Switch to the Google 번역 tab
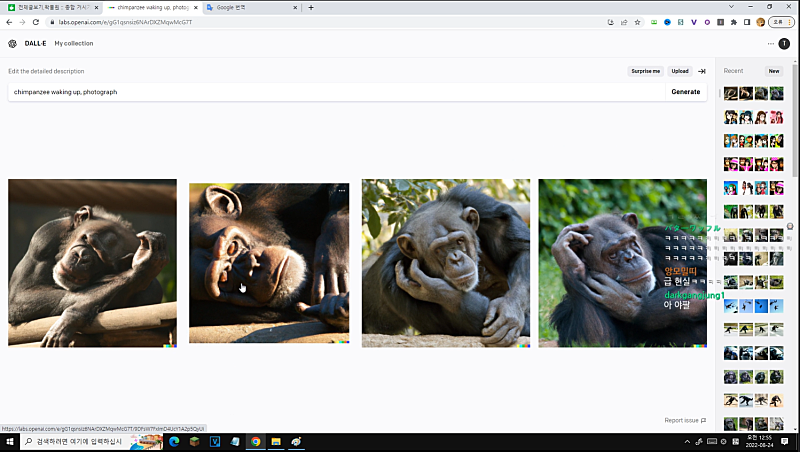Screen dimensions: 800x452 click(x=250, y=7)
